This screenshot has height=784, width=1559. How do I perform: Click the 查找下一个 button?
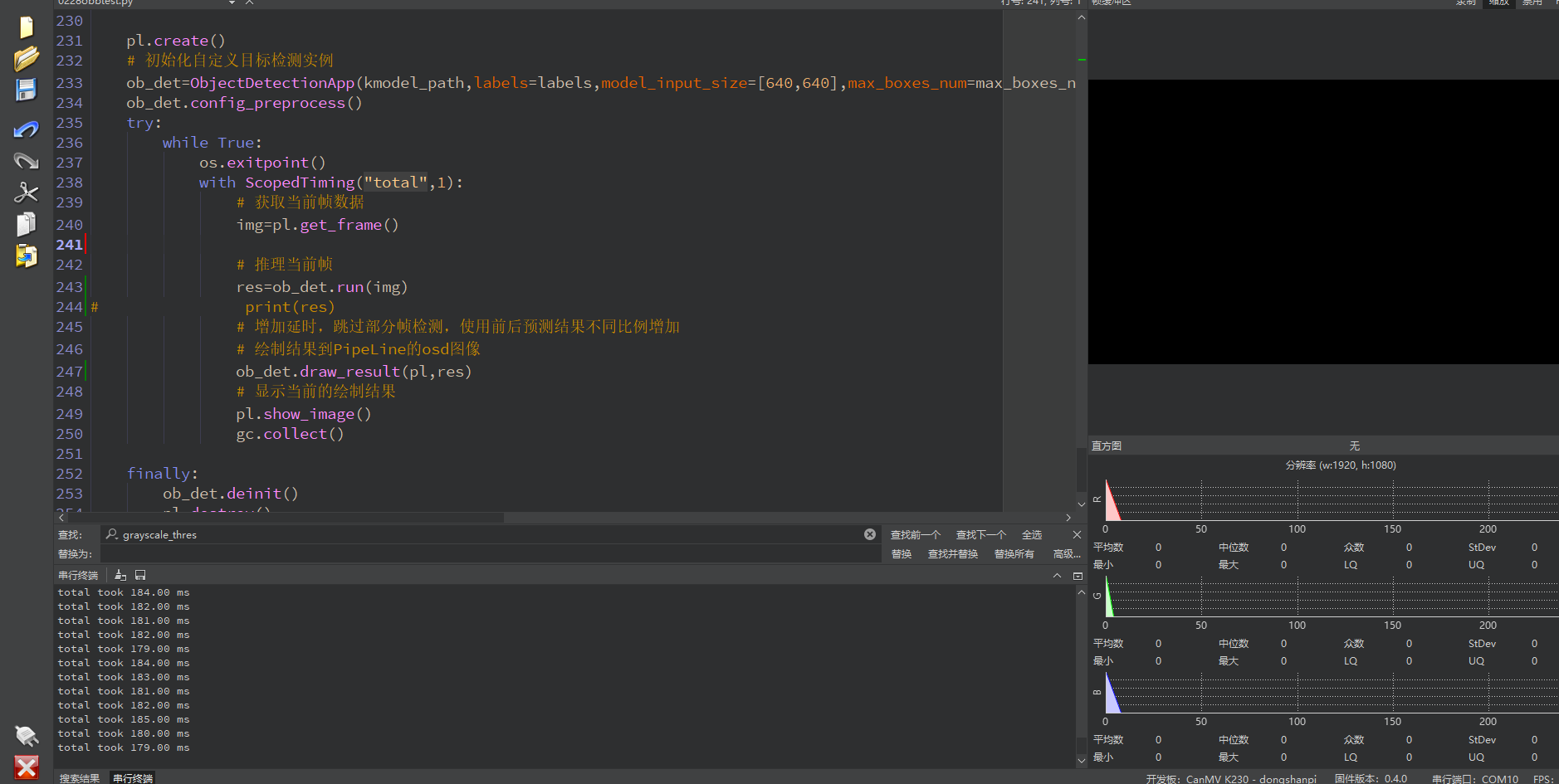980,535
